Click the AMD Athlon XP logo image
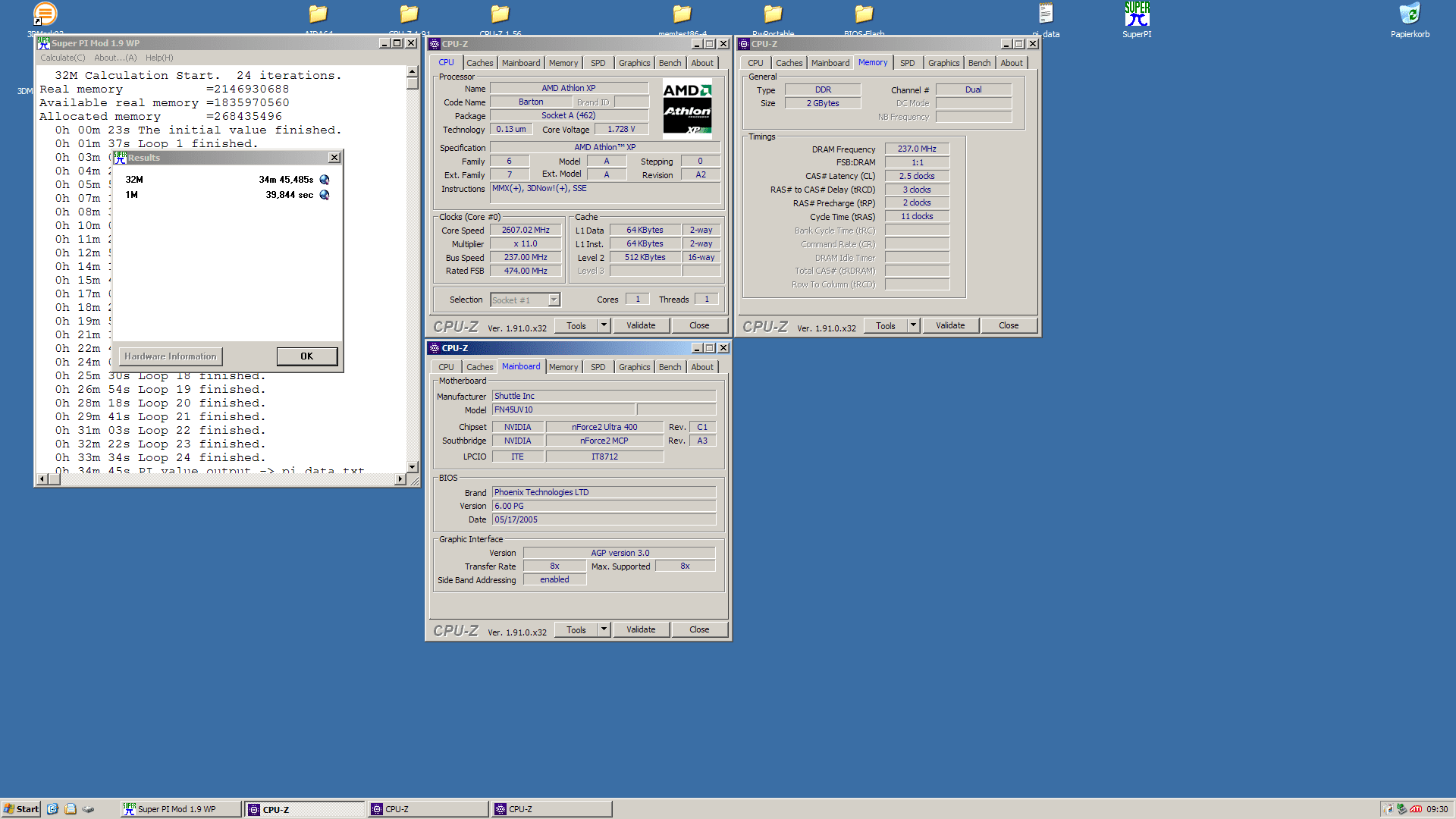 point(687,108)
